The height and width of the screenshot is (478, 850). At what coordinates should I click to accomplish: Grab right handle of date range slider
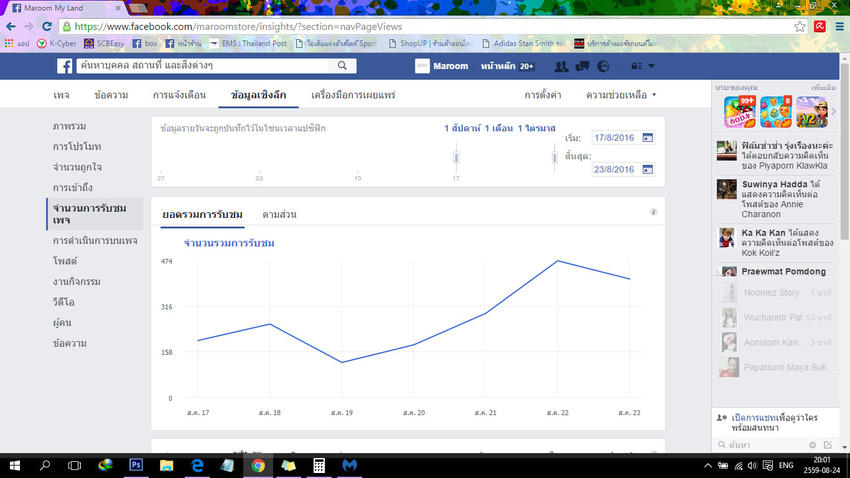tap(554, 158)
